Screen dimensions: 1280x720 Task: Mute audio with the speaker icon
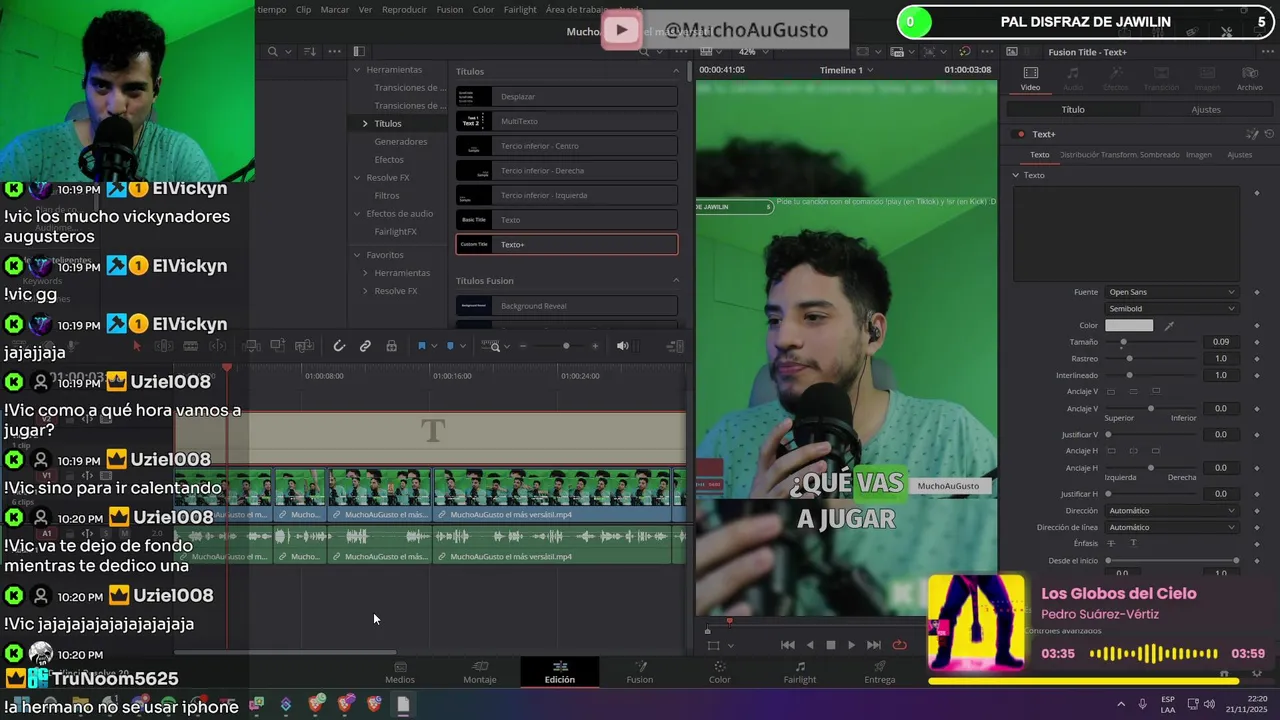tap(622, 346)
